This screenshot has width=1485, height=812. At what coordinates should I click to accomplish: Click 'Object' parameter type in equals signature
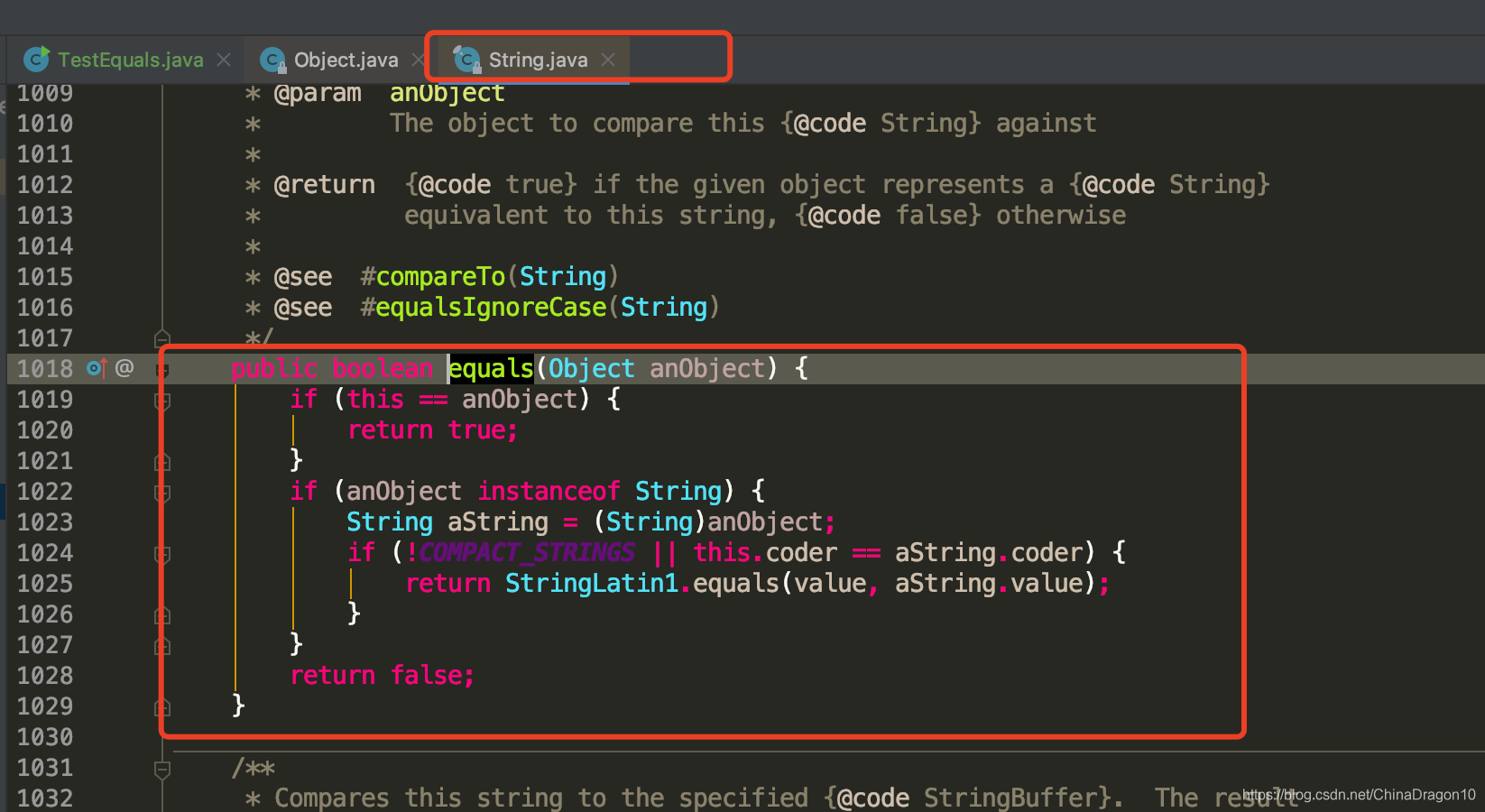click(x=592, y=368)
